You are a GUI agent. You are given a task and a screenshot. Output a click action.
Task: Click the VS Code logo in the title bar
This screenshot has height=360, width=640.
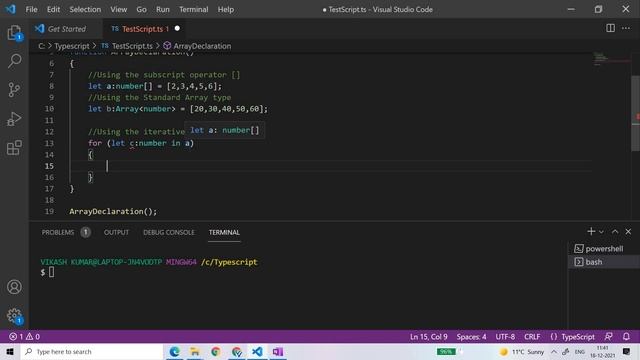[x=11, y=9]
